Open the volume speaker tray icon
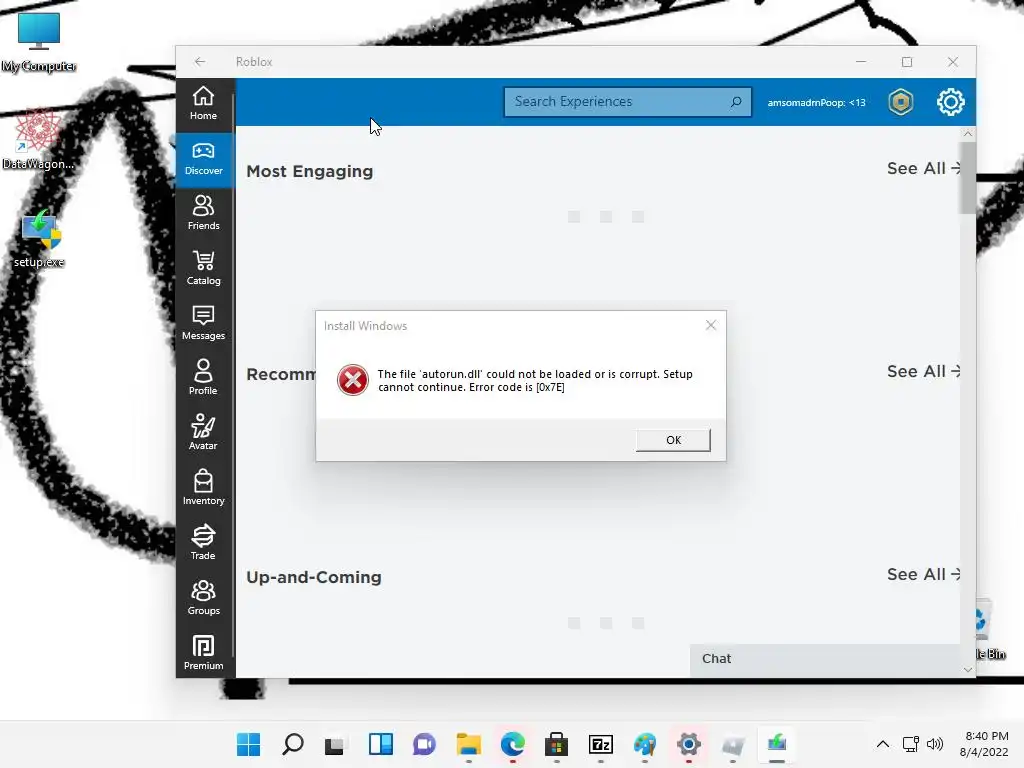The width and height of the screenshot is (1024, 768). click(x=935, y=744)
